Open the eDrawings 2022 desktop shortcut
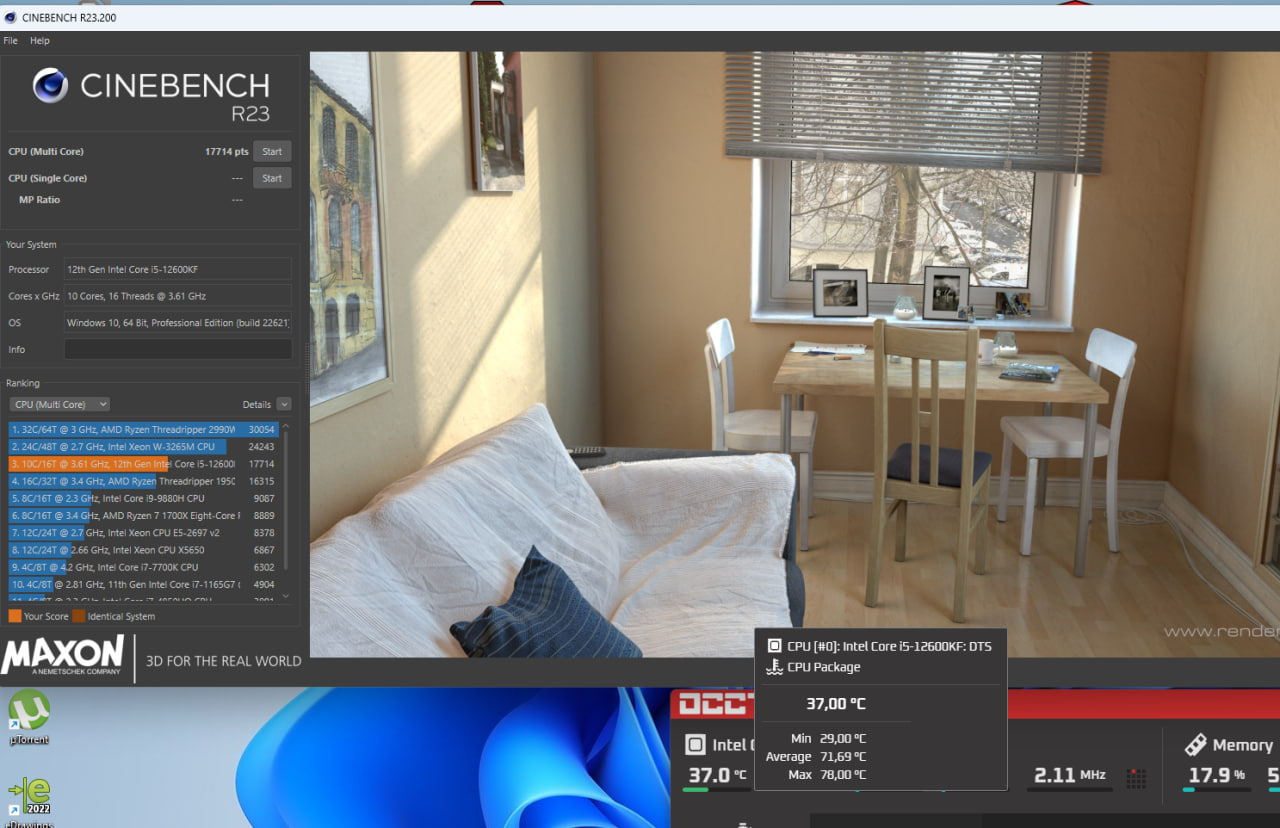This screenshot has height=828, width=1280. [29, 800]
